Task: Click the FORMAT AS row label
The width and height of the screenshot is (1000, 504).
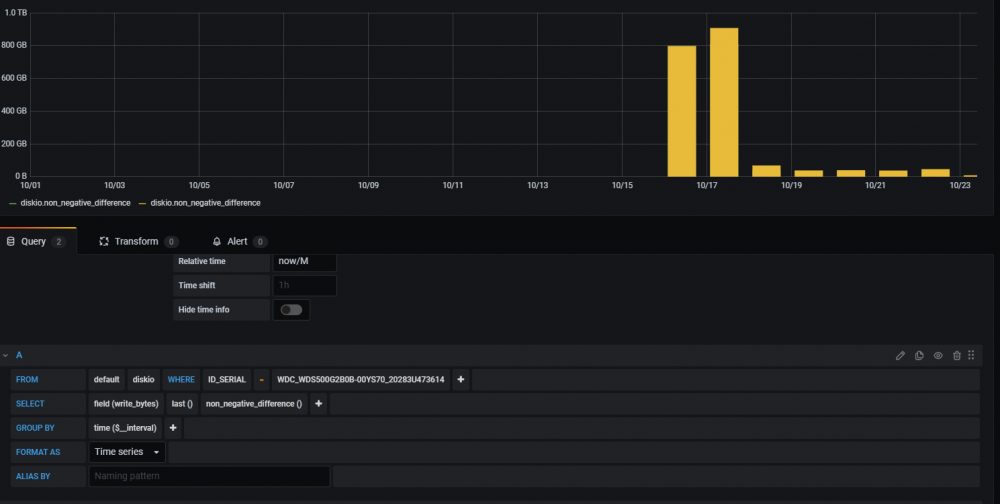Action: [x=48, y=452]
